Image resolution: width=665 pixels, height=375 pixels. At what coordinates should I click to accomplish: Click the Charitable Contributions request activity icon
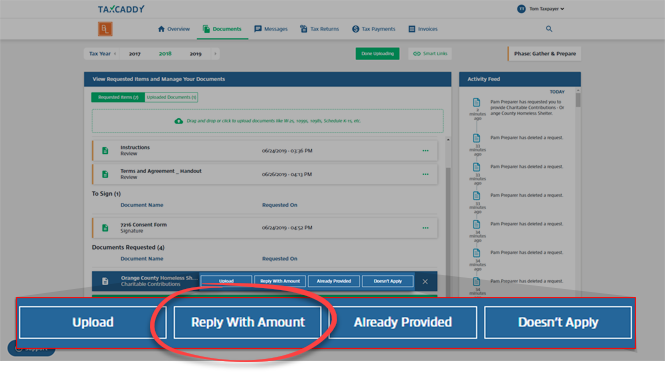pos(476,103)
